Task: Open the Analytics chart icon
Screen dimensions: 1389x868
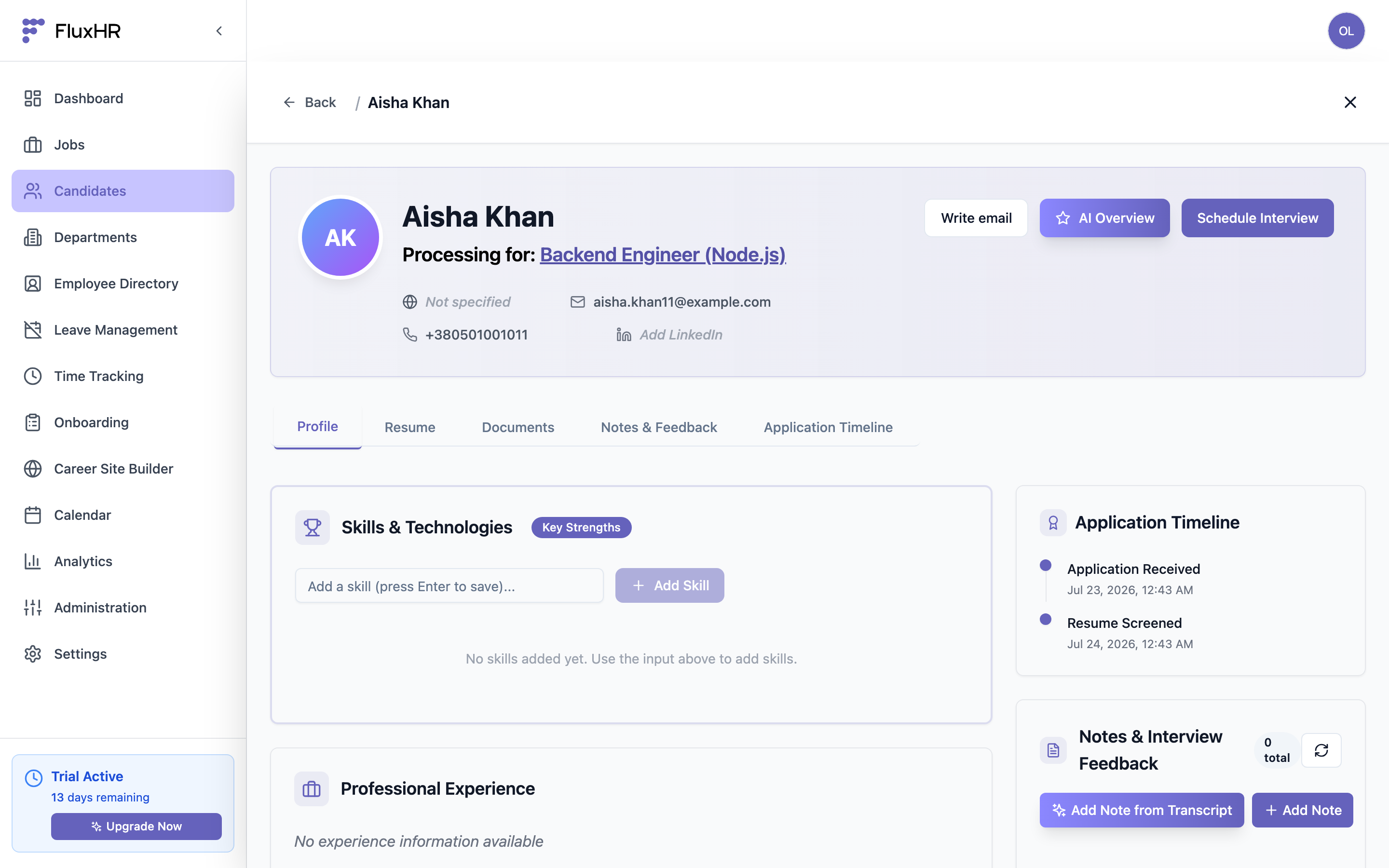Action: tap(33, 561)
